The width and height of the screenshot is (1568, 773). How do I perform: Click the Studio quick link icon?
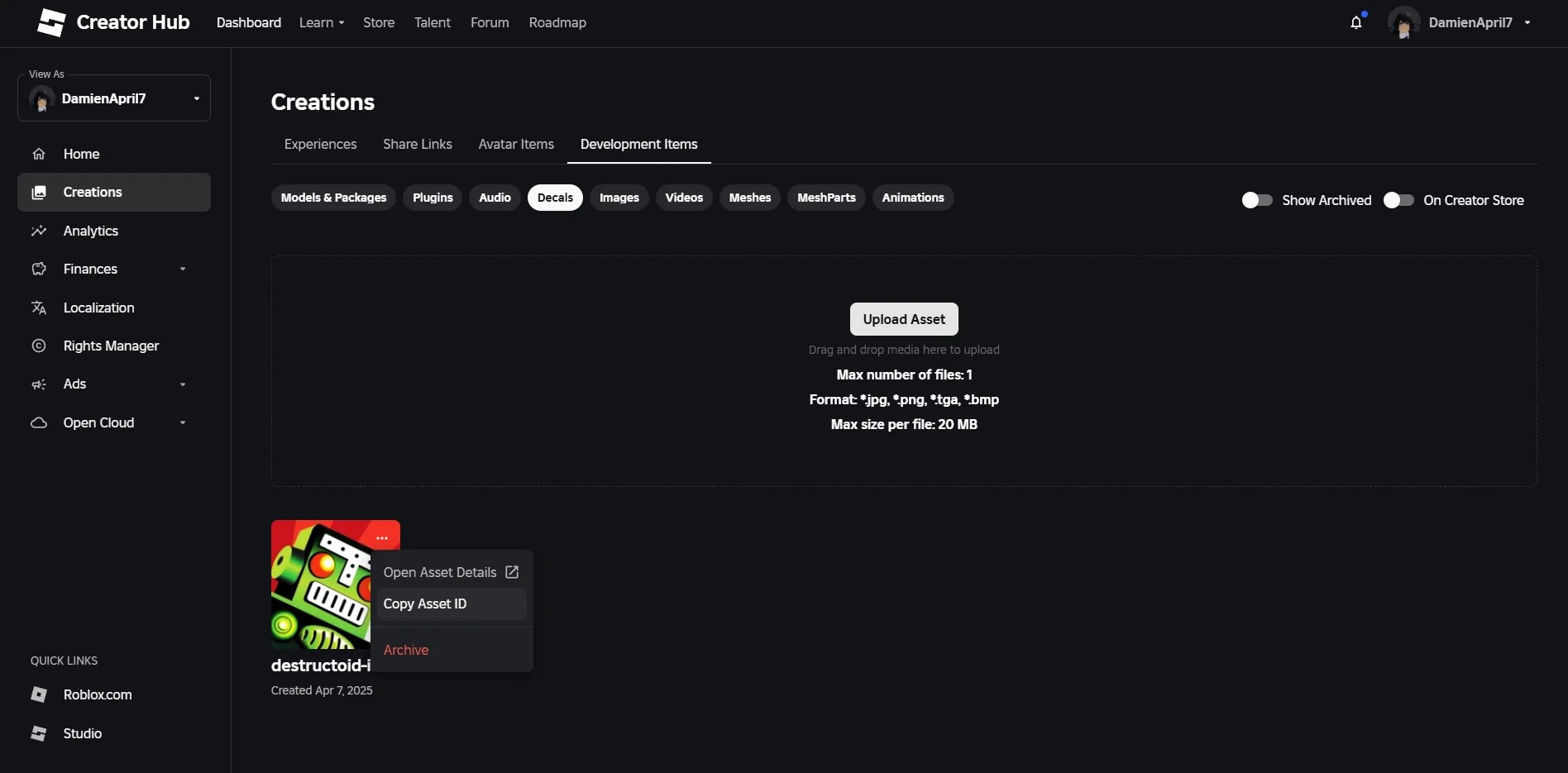point(39,733)
